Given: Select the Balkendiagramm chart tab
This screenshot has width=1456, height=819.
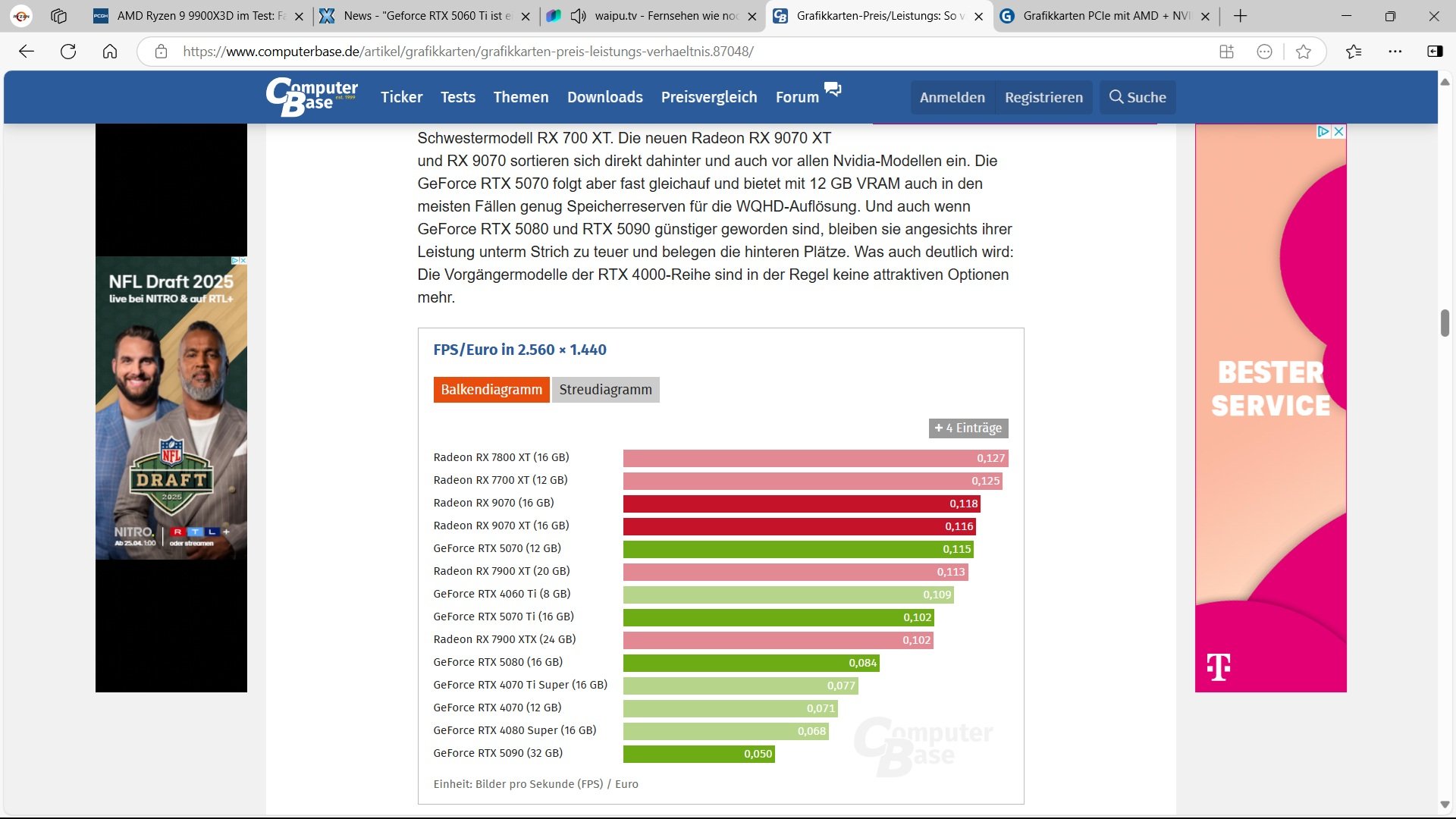Looking at the screenshot, I should click(x=491, y=390).
